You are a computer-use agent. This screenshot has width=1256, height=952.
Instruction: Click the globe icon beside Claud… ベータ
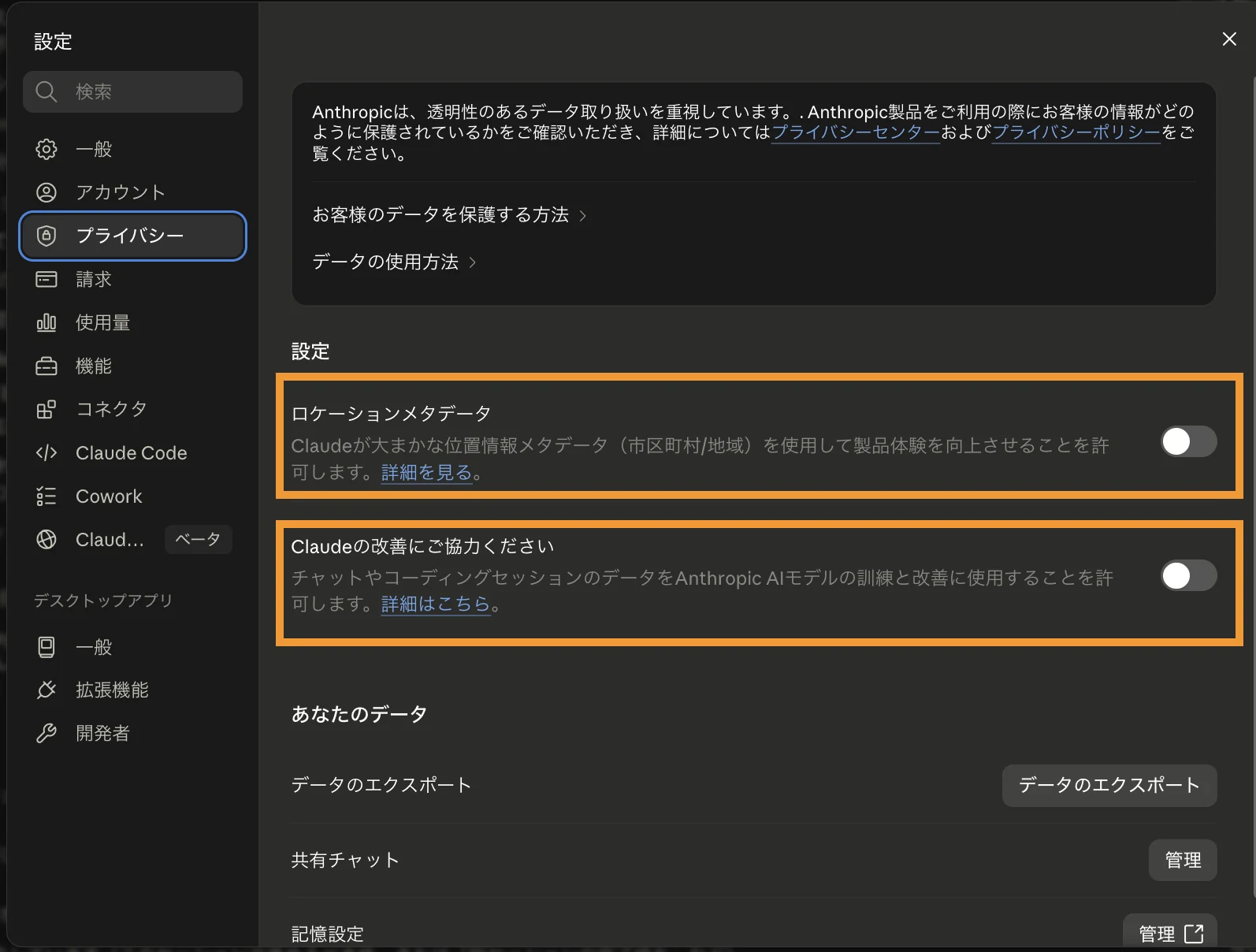point(46,539)
